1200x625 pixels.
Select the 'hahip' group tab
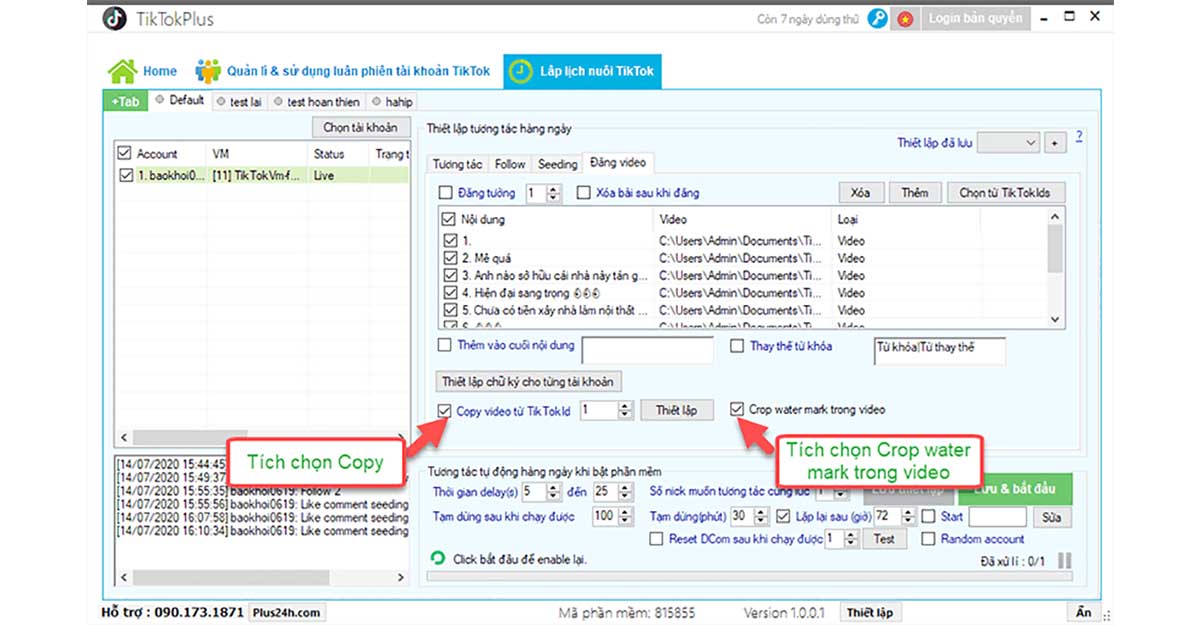pyautogui.click(x=392, y=101)
